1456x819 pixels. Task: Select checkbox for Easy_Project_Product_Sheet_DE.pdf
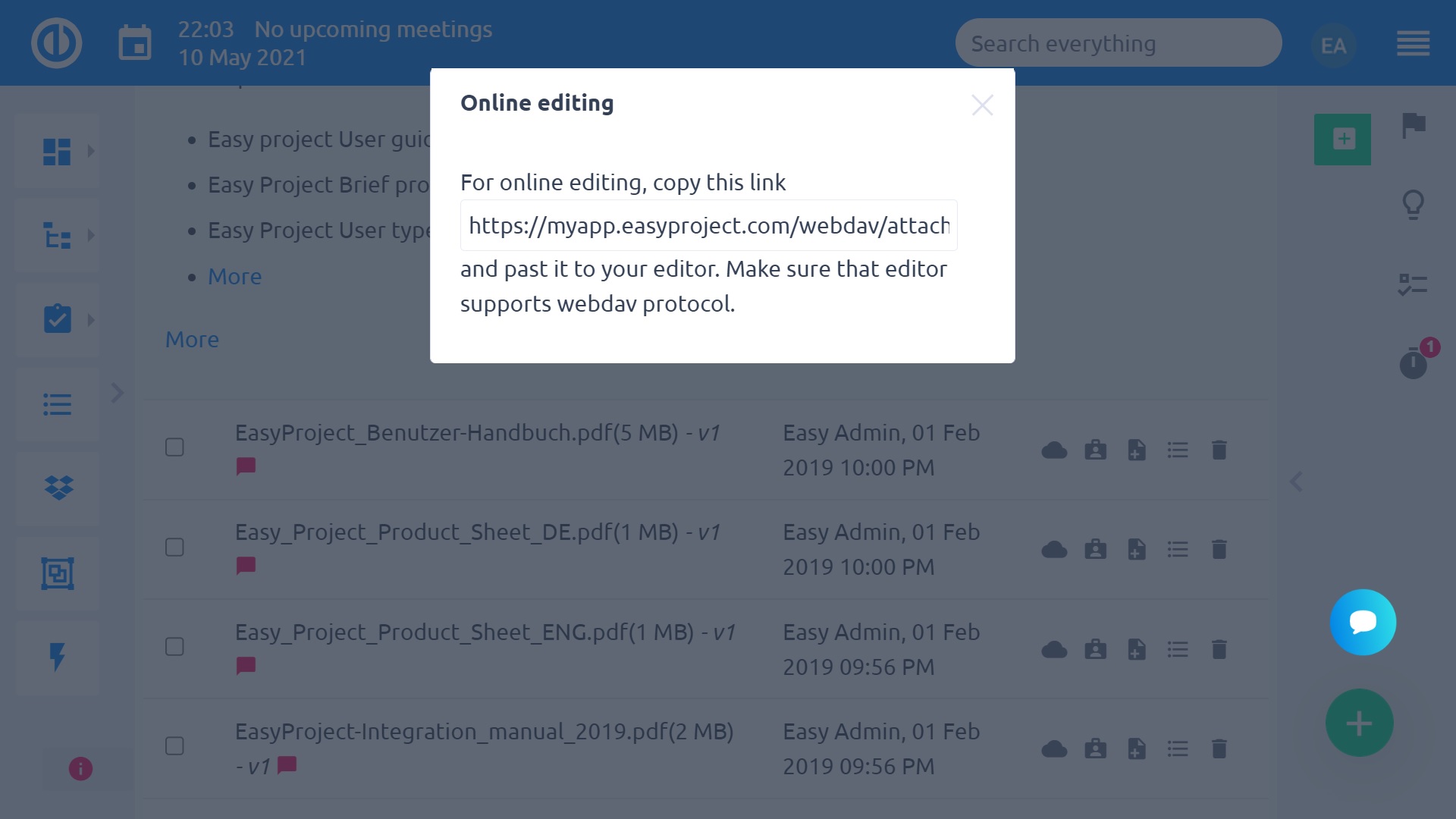[x=174, y=547]
